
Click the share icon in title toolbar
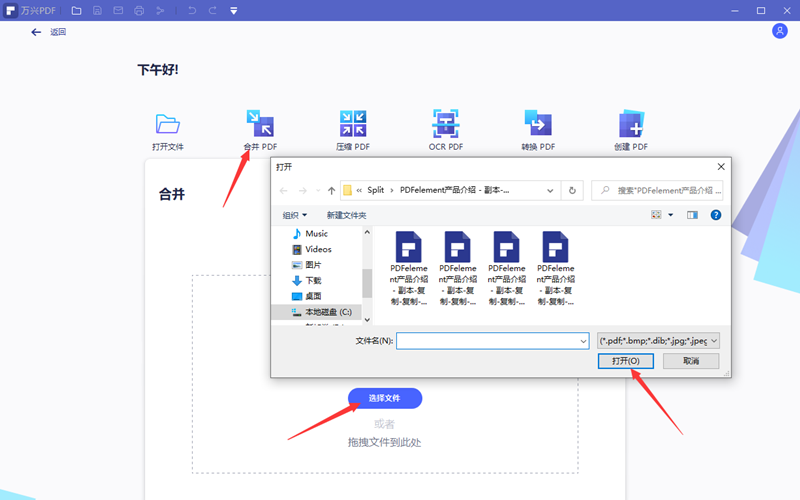[160, 10]
